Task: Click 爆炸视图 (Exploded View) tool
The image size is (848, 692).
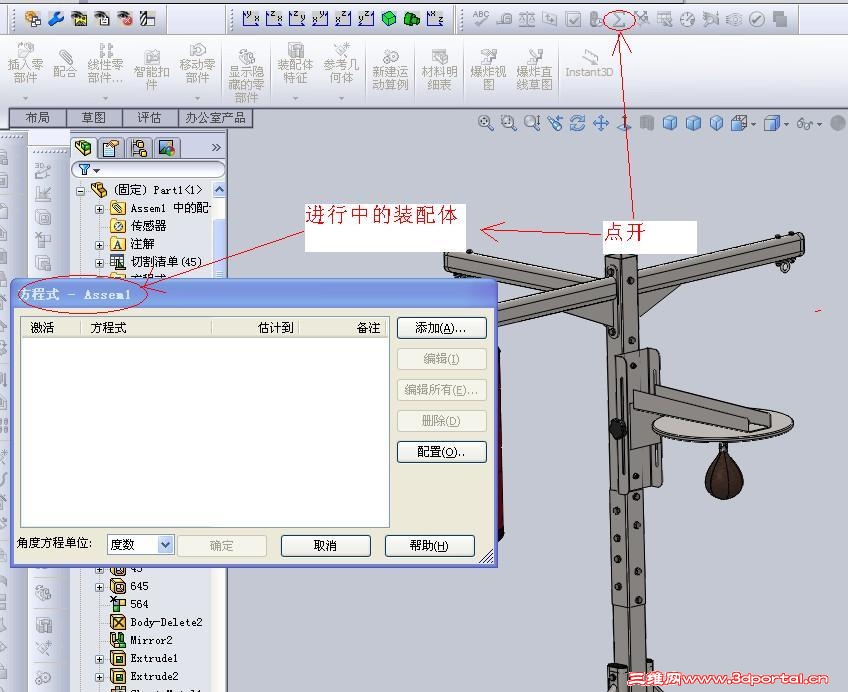Action: (488, 70)
